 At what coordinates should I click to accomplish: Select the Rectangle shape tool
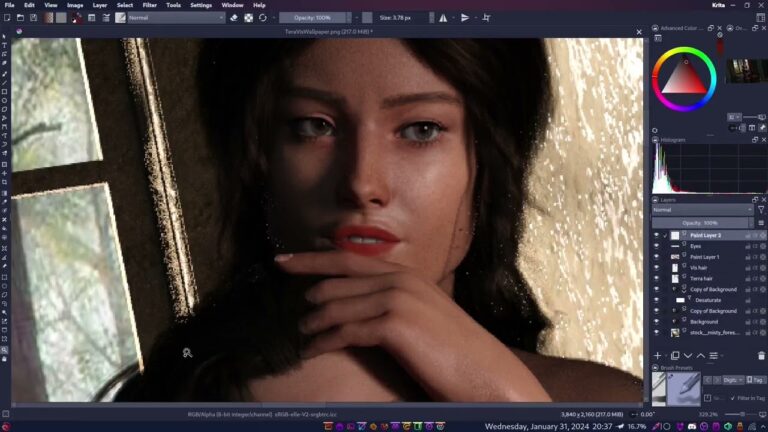(4, 92)
